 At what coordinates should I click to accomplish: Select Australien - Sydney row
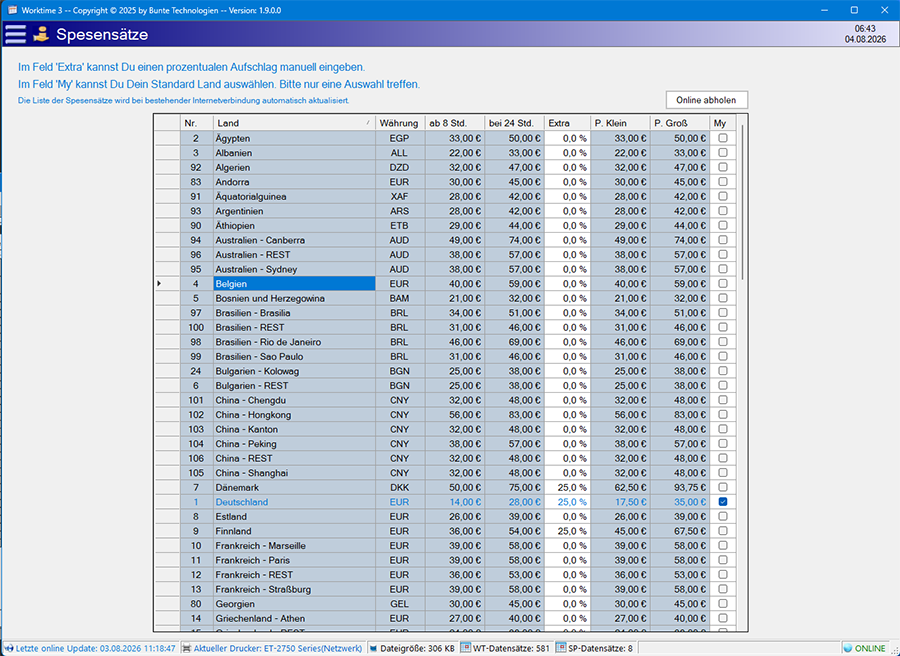click(x=445, y=269)
